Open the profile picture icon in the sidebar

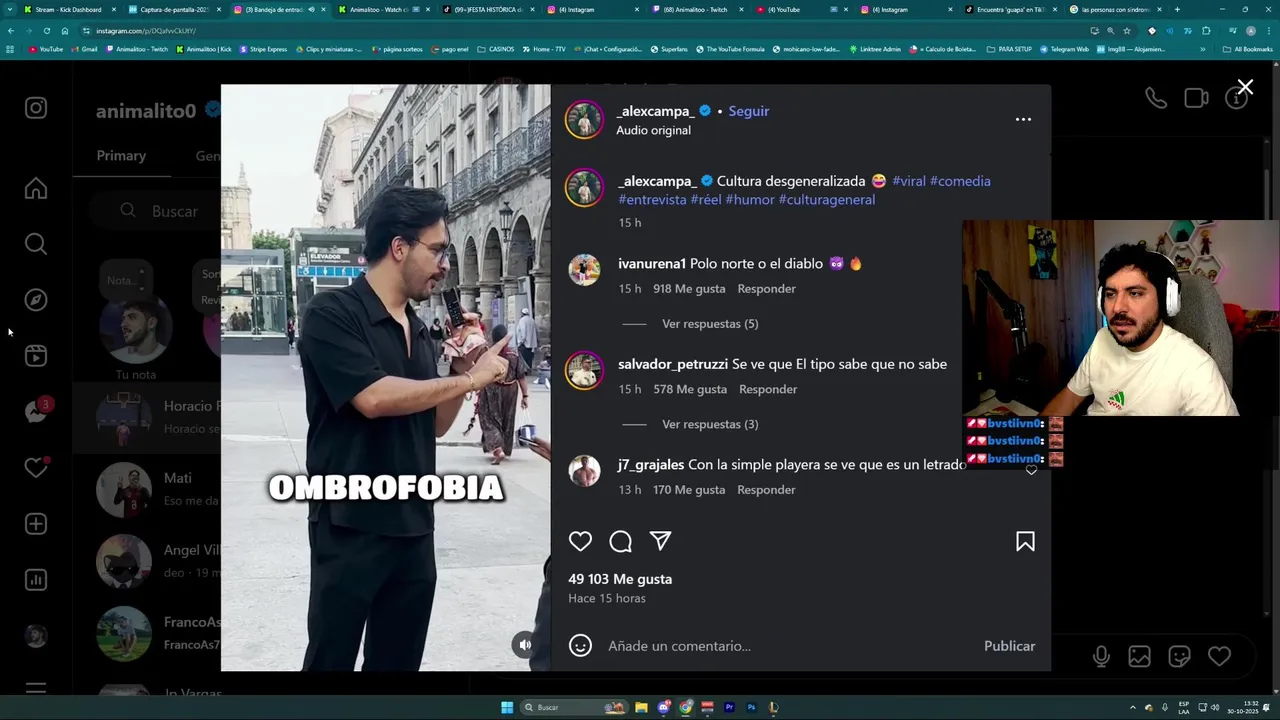[36, 636]
